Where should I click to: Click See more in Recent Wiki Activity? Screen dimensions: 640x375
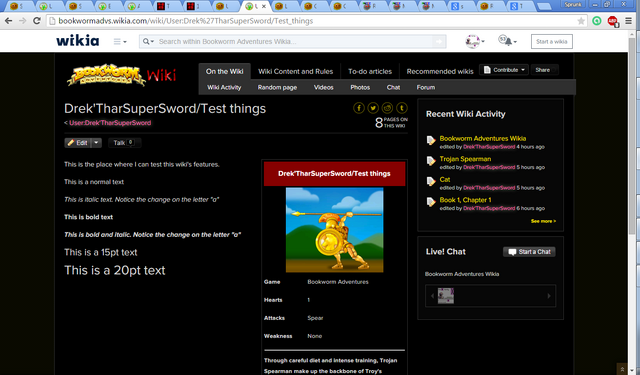coord(543,221)
